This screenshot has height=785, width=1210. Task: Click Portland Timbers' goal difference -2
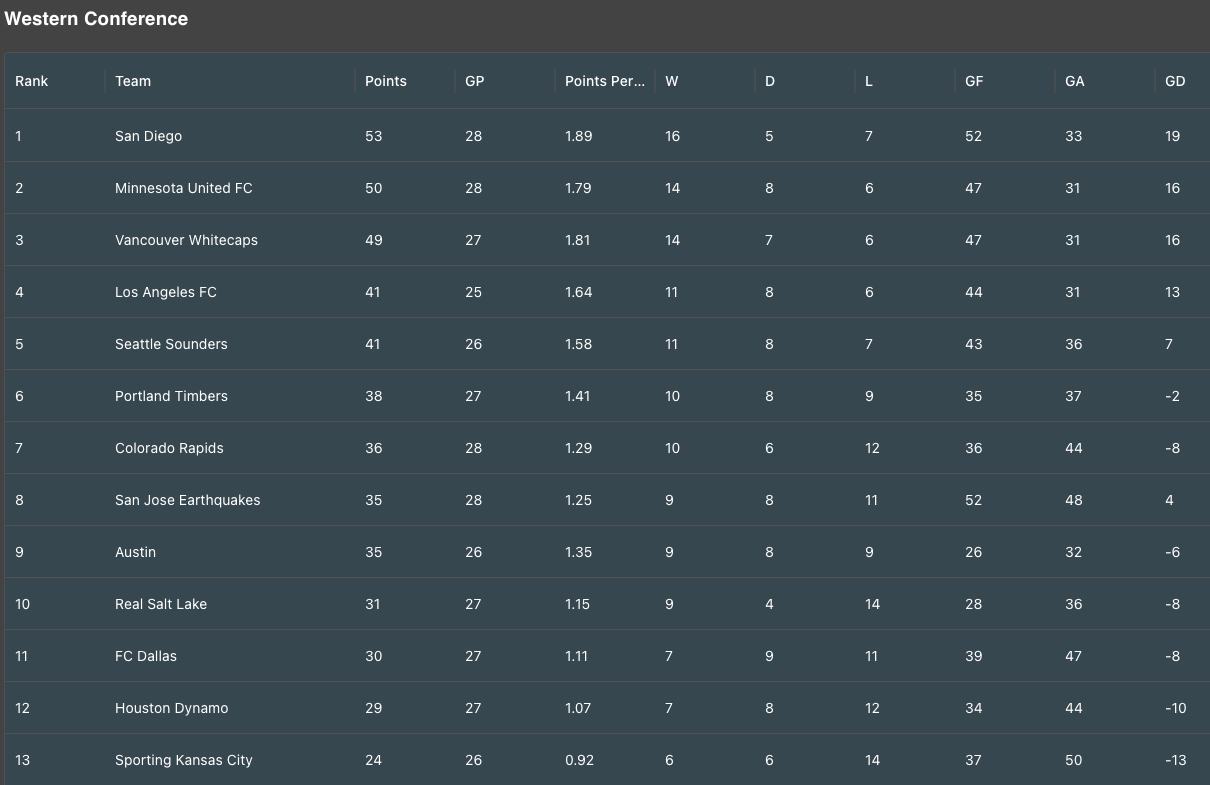point(1173,396)
